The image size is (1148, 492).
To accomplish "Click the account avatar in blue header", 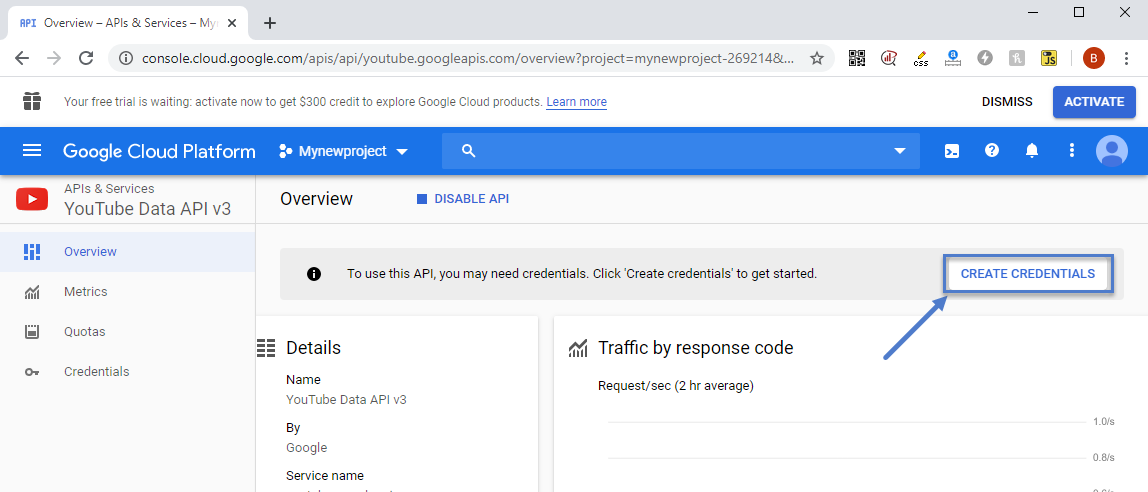I will (x=1111, y=151).
